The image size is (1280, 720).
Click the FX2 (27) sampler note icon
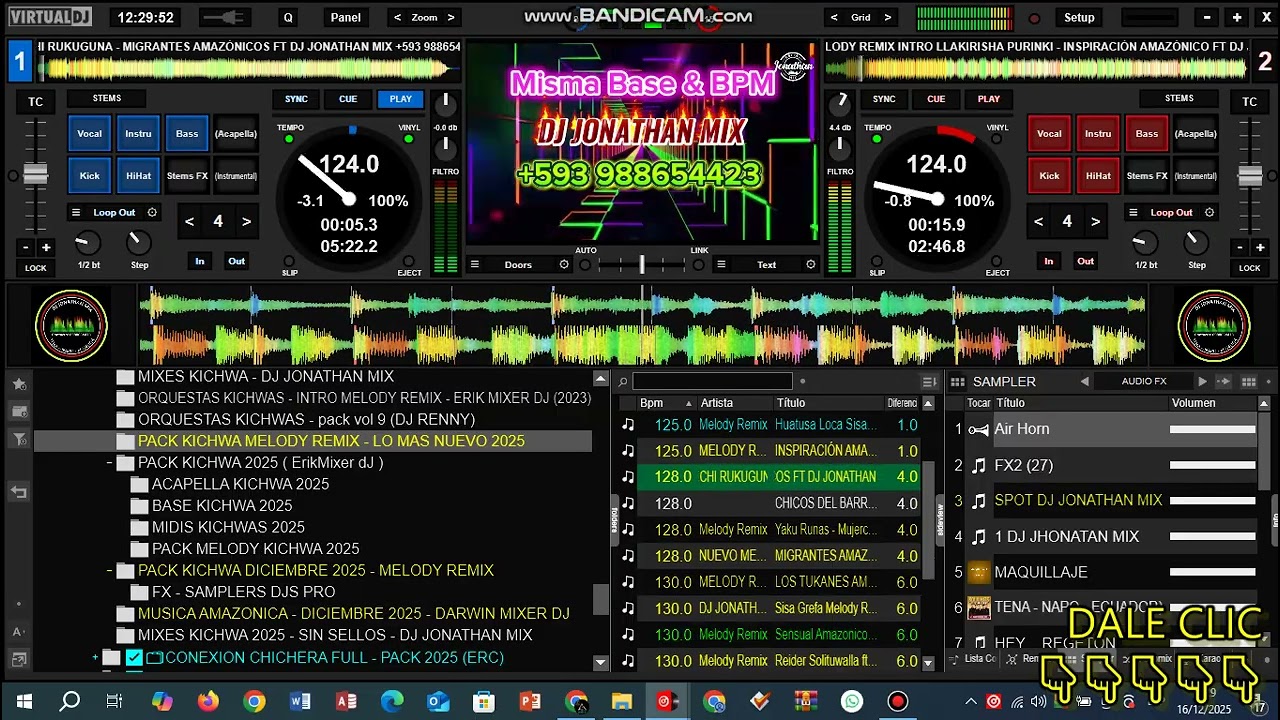tap(979, 465)
